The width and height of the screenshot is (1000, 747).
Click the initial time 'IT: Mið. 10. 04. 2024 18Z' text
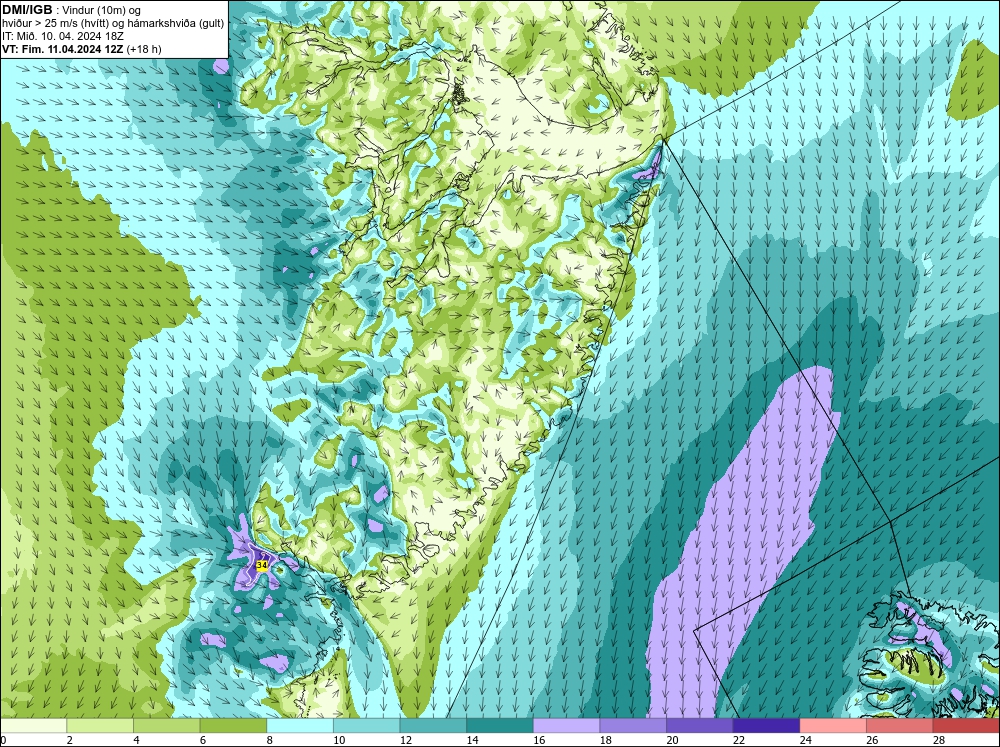[62, 36]
